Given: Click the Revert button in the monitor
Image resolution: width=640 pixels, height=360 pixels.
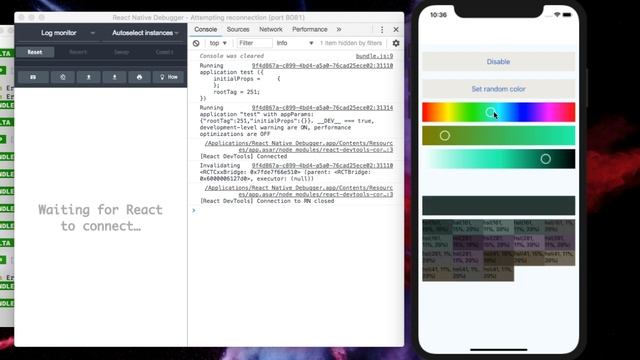Looking at the screenshot, I should (x=78, y=52).
